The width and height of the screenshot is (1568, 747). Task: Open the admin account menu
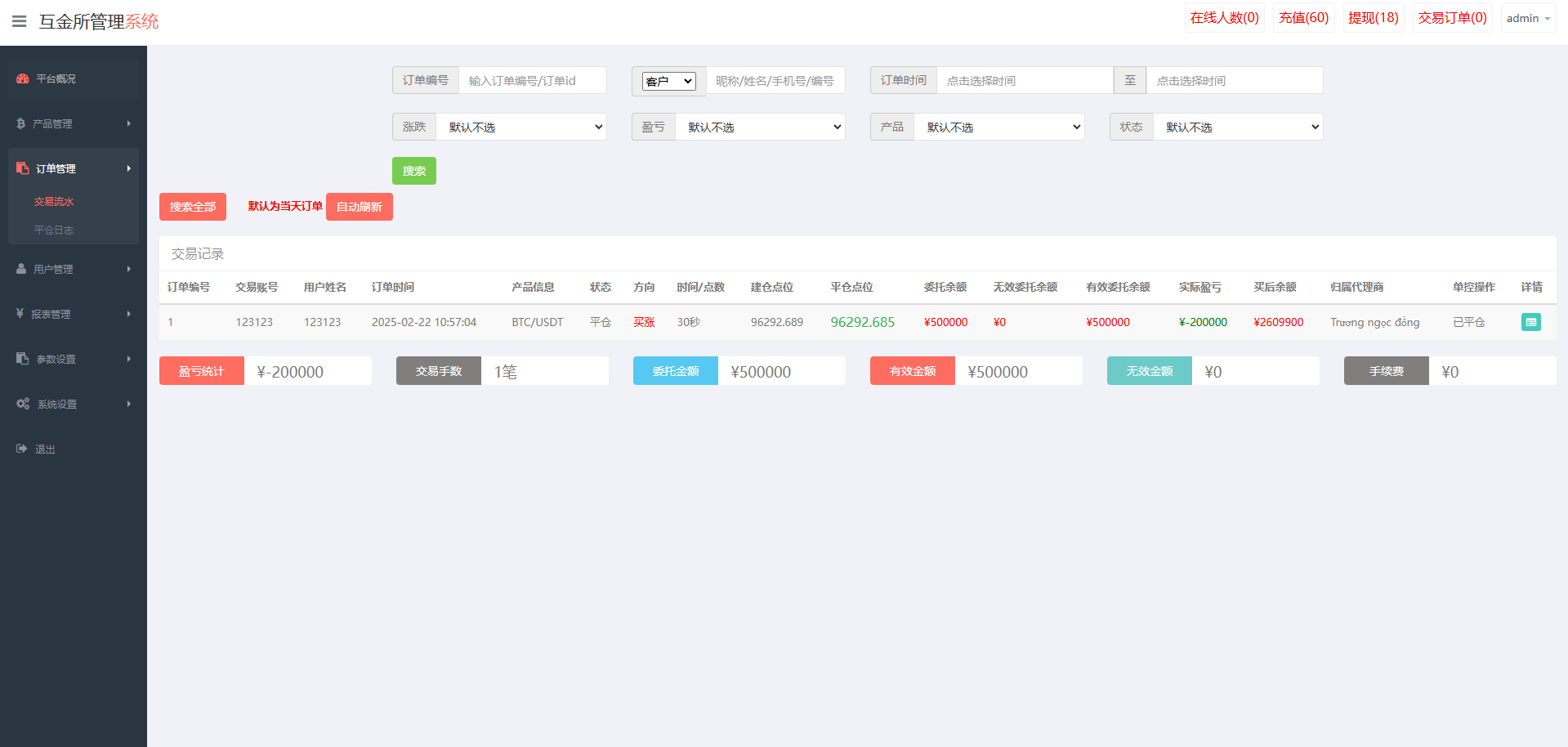[1527, 18]
